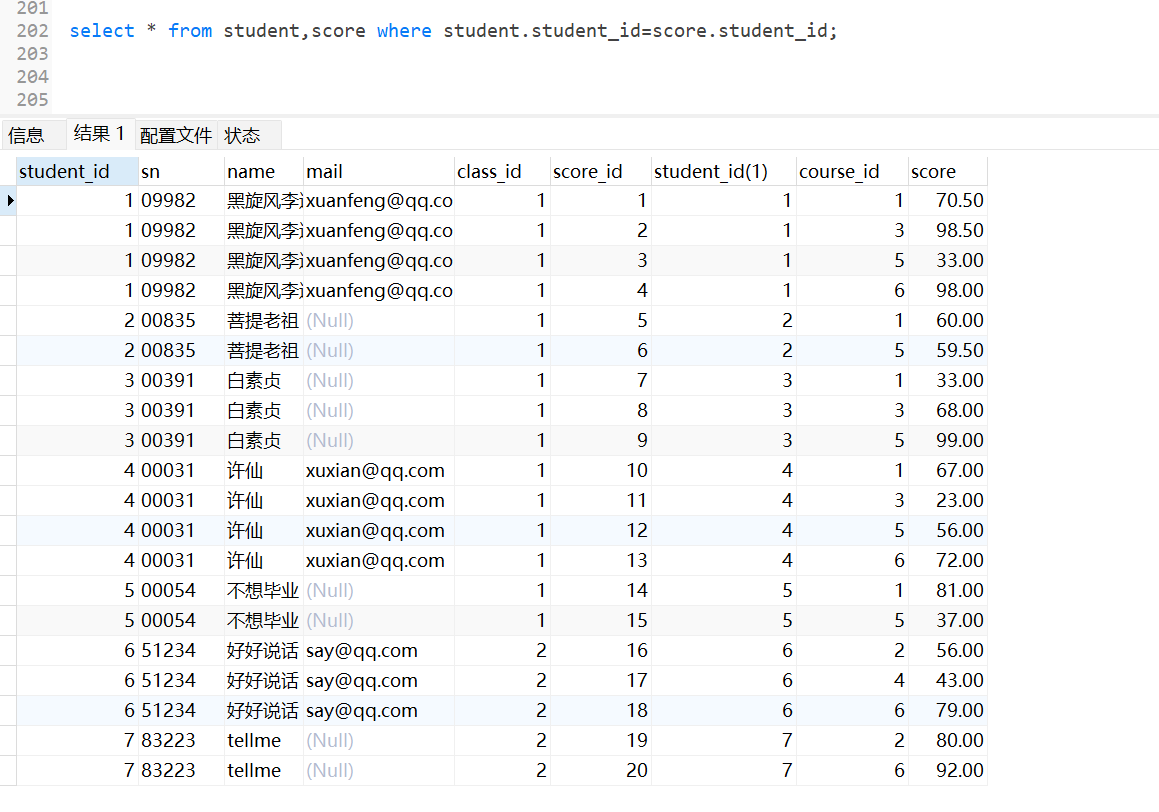The image size is (1159, 812).
Task: Click sn 00835 in score_id 5 row
Action: click(181, 320)
